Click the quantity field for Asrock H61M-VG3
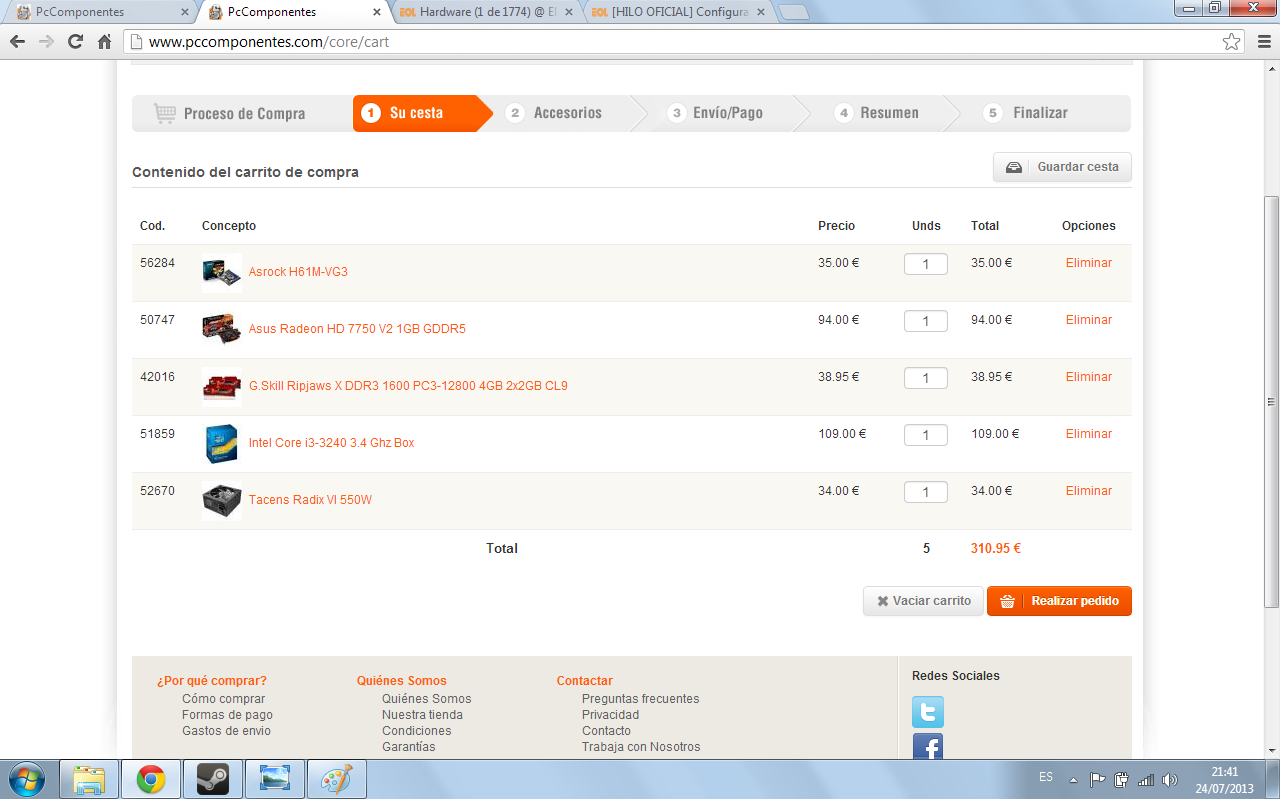1280x800 pixels. coord(926,264)
